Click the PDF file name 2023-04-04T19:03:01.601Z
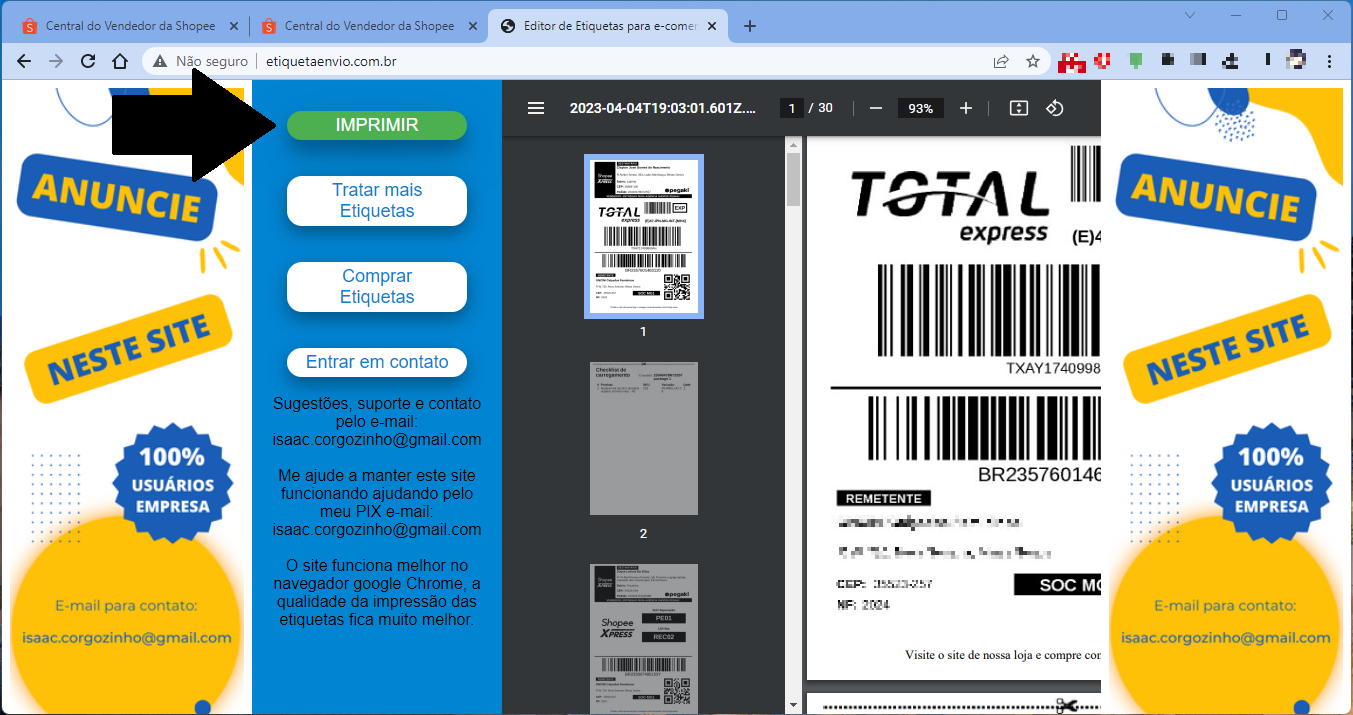The width and height of the screenshot is (1353, 715). coord(663,108)
